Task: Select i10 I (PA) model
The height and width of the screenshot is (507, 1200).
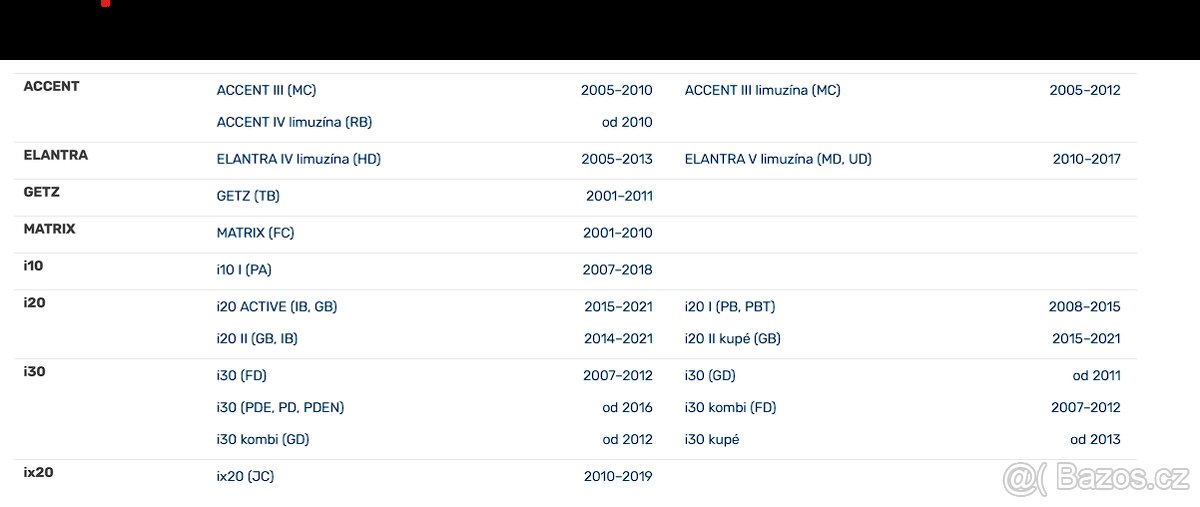Action: point(243,270)
